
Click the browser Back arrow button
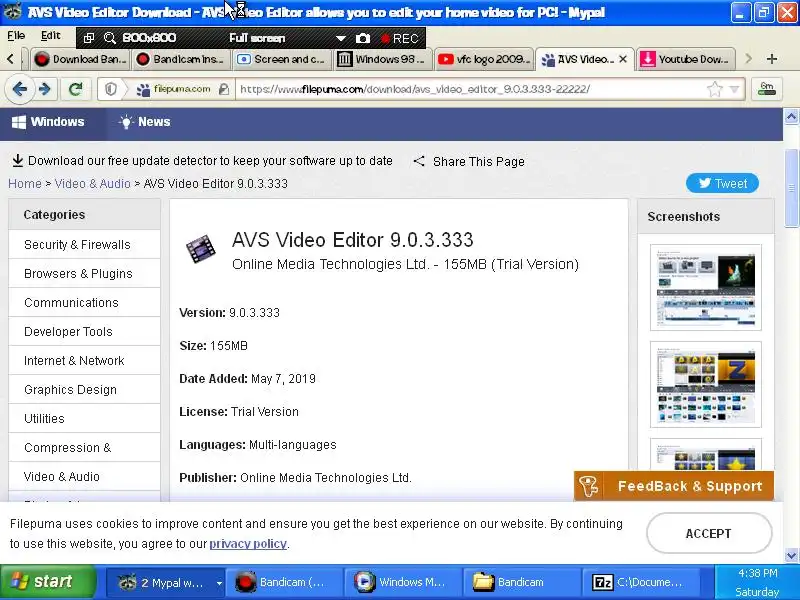(x=19, y=89)
